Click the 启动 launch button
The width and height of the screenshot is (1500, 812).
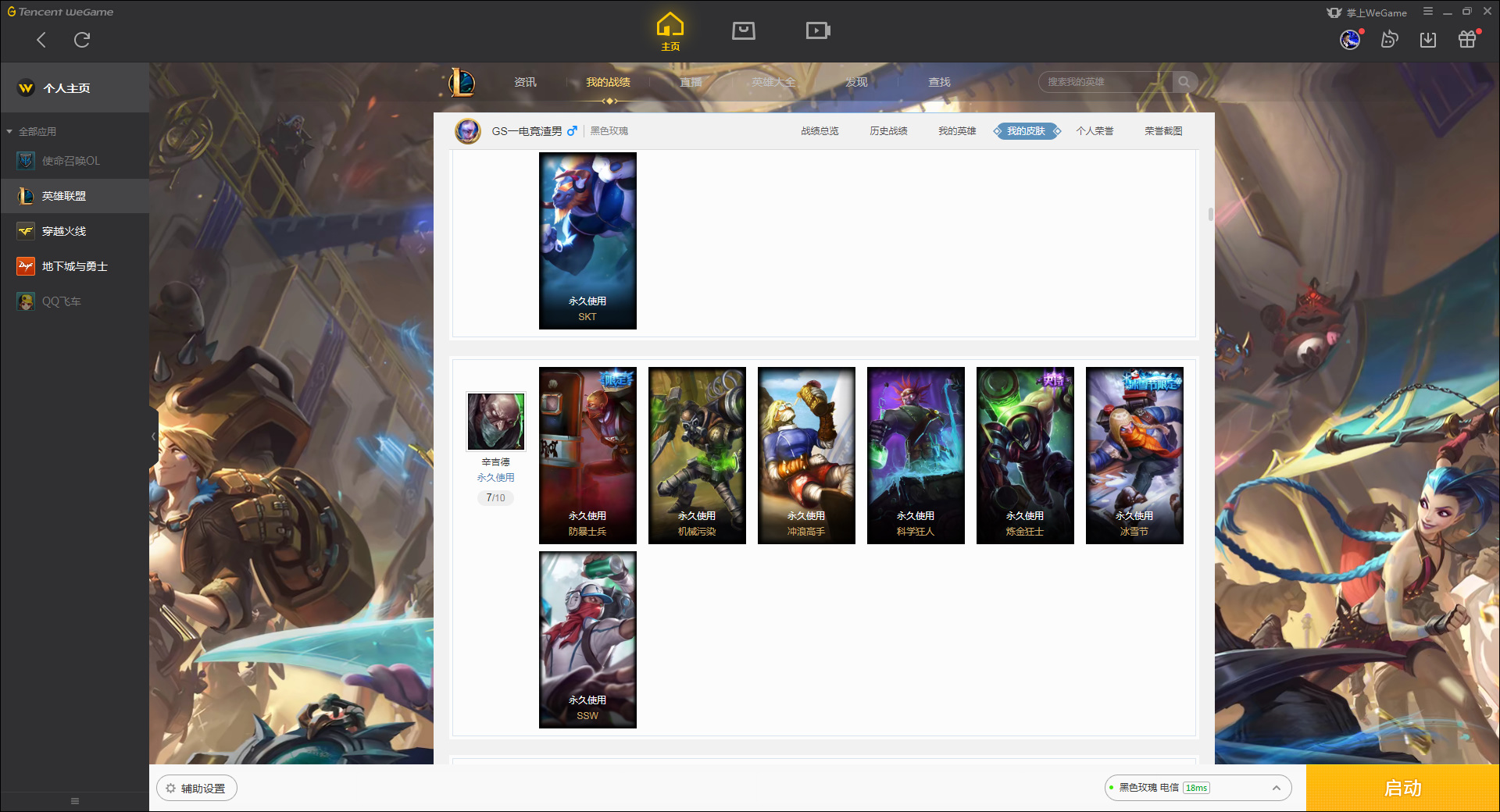click(1403, 789)
